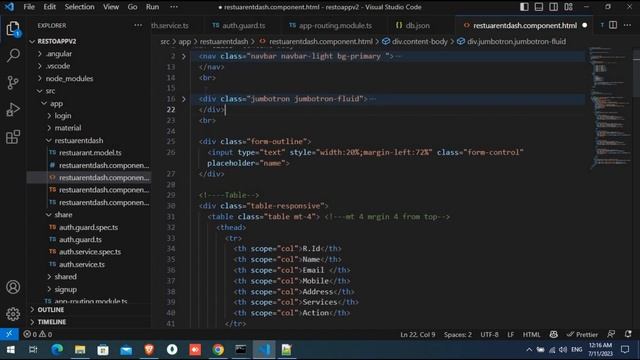Expand the material folder
Screen dimensions: 640x360
[67, 128]
